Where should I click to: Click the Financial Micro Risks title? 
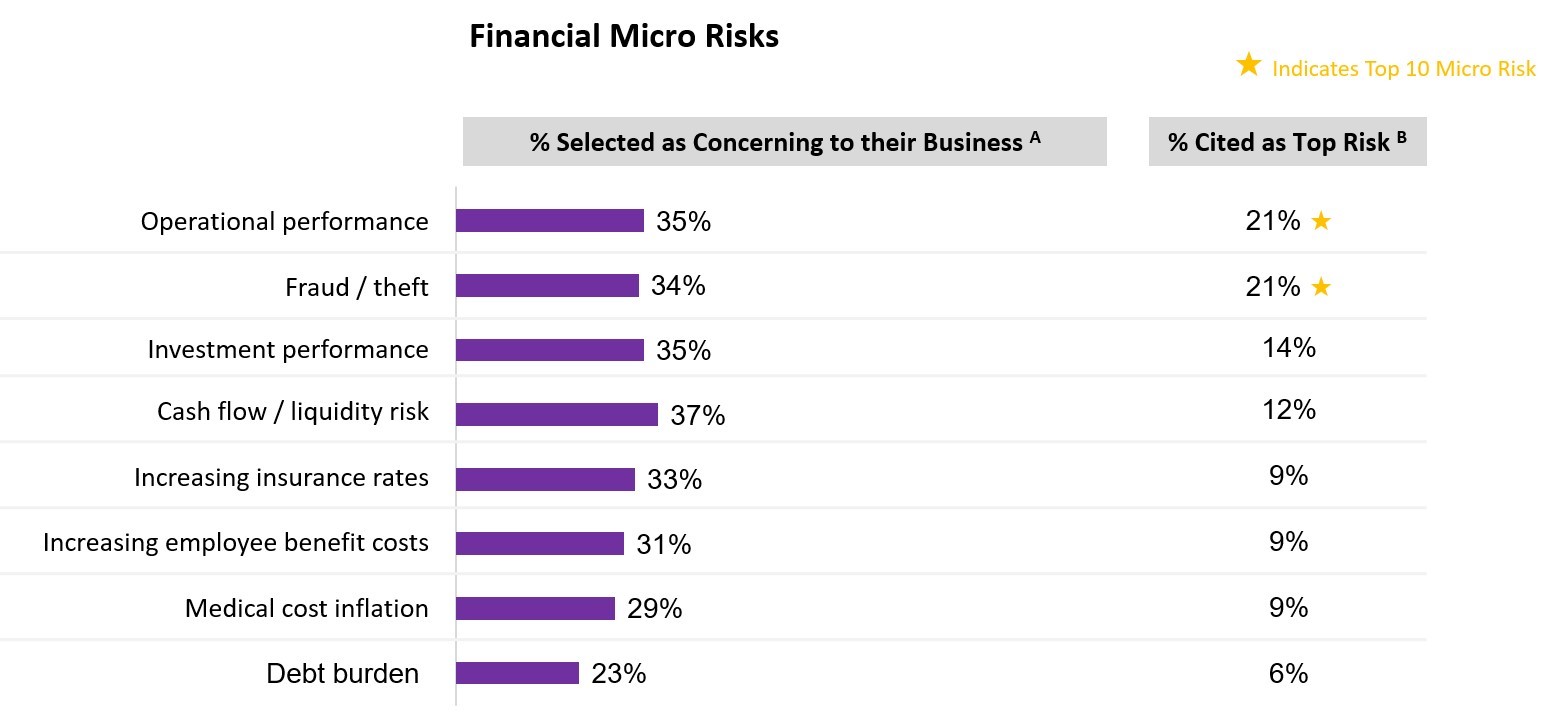coord(624,37)
